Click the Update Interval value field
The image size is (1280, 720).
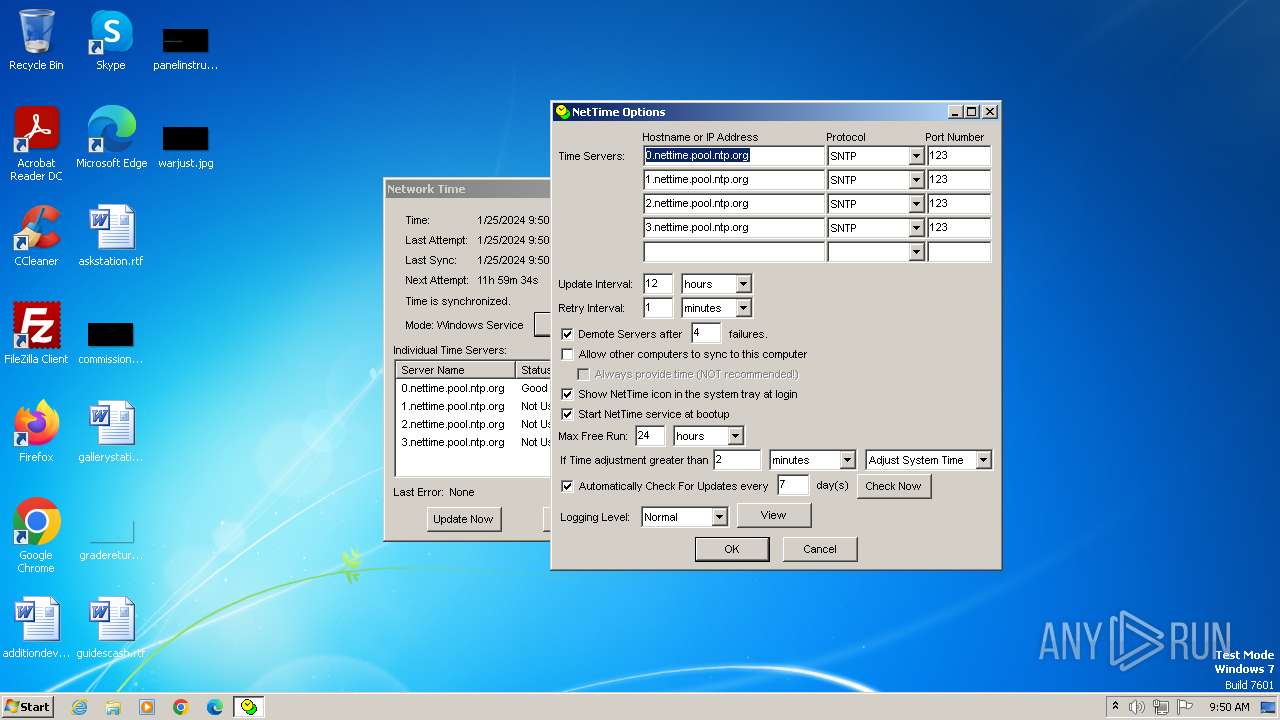[x=658, y=284]
